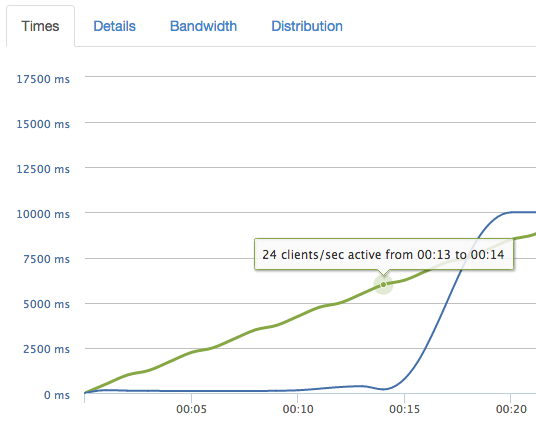This screenshot has width=536, height=433.
Task: Click the 00:05 time axis label
Action: click(x=191, y=409)
